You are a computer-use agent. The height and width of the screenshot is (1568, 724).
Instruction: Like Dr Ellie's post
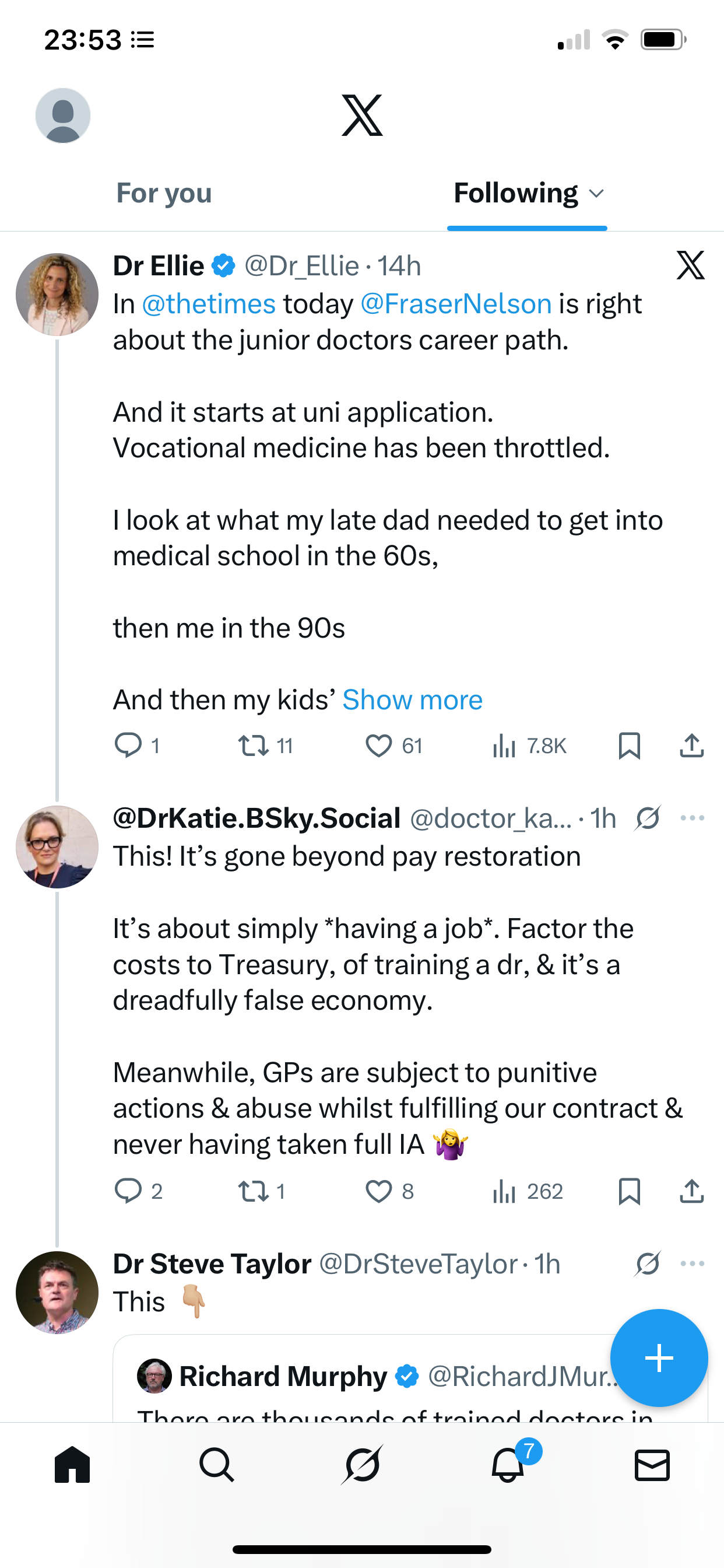(x=378, y=745)
